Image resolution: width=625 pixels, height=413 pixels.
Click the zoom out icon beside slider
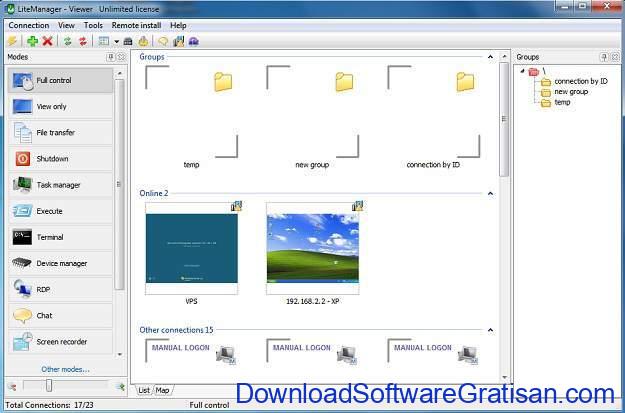[12, 386]
